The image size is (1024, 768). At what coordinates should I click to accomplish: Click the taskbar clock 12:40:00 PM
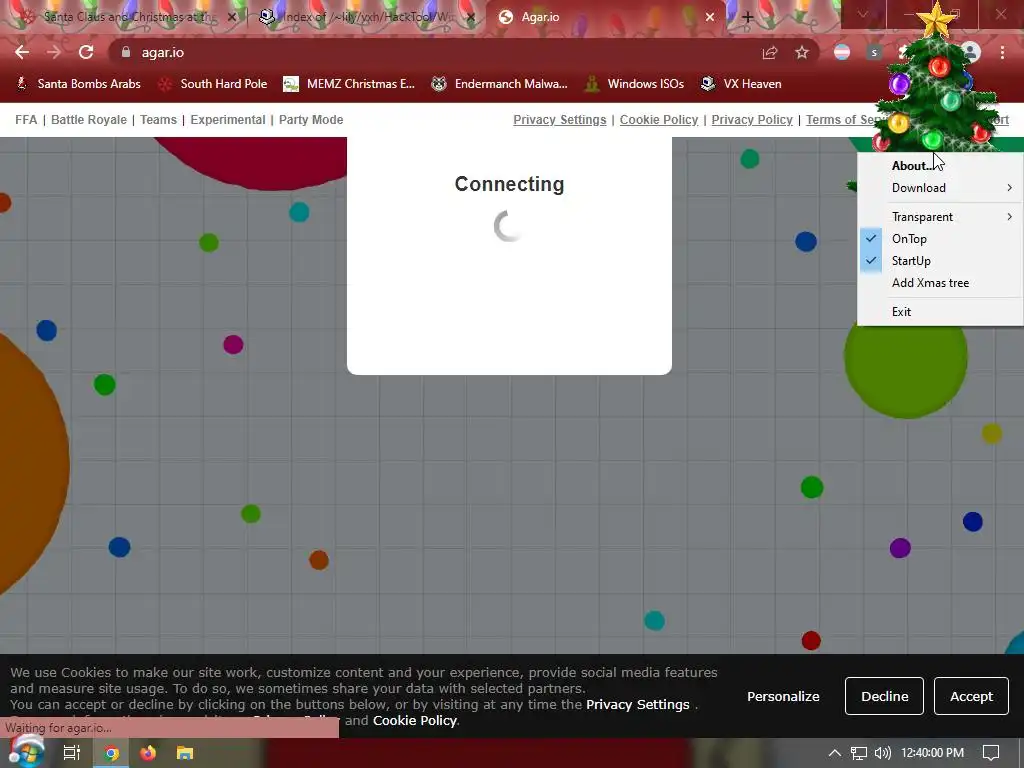point(933,753)
